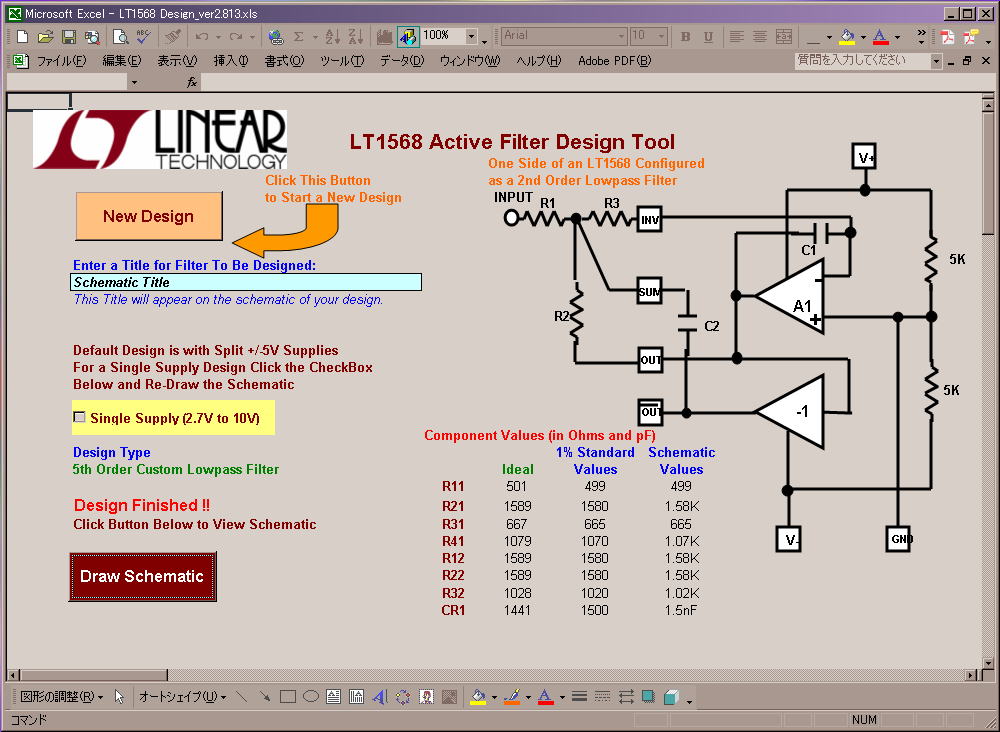Open the Chart Wizard
The image size is (1000, 732).
pos(384,37)
